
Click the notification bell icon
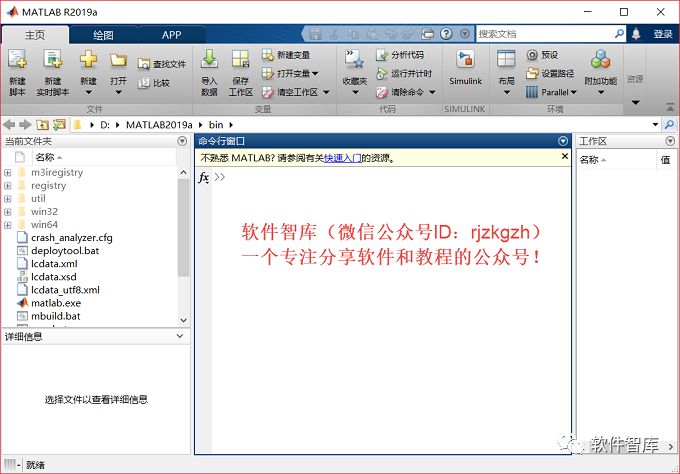pos(636,34)
